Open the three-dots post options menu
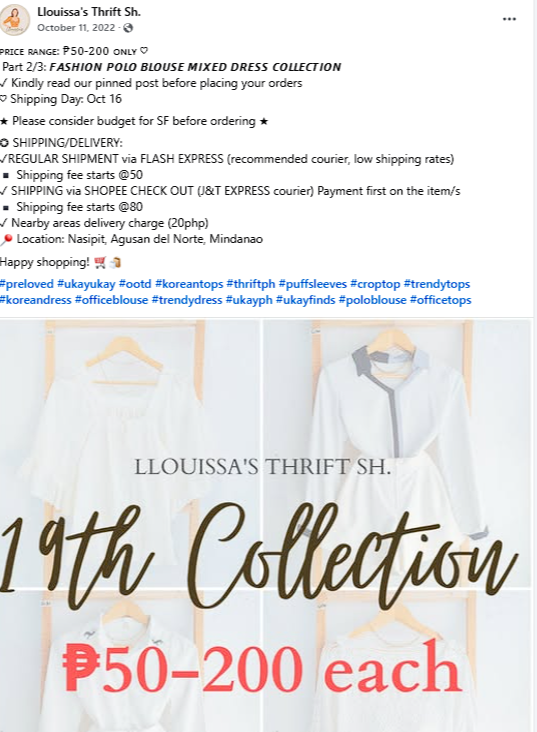Viewport: 537px width, 732px height. point(509,19)
